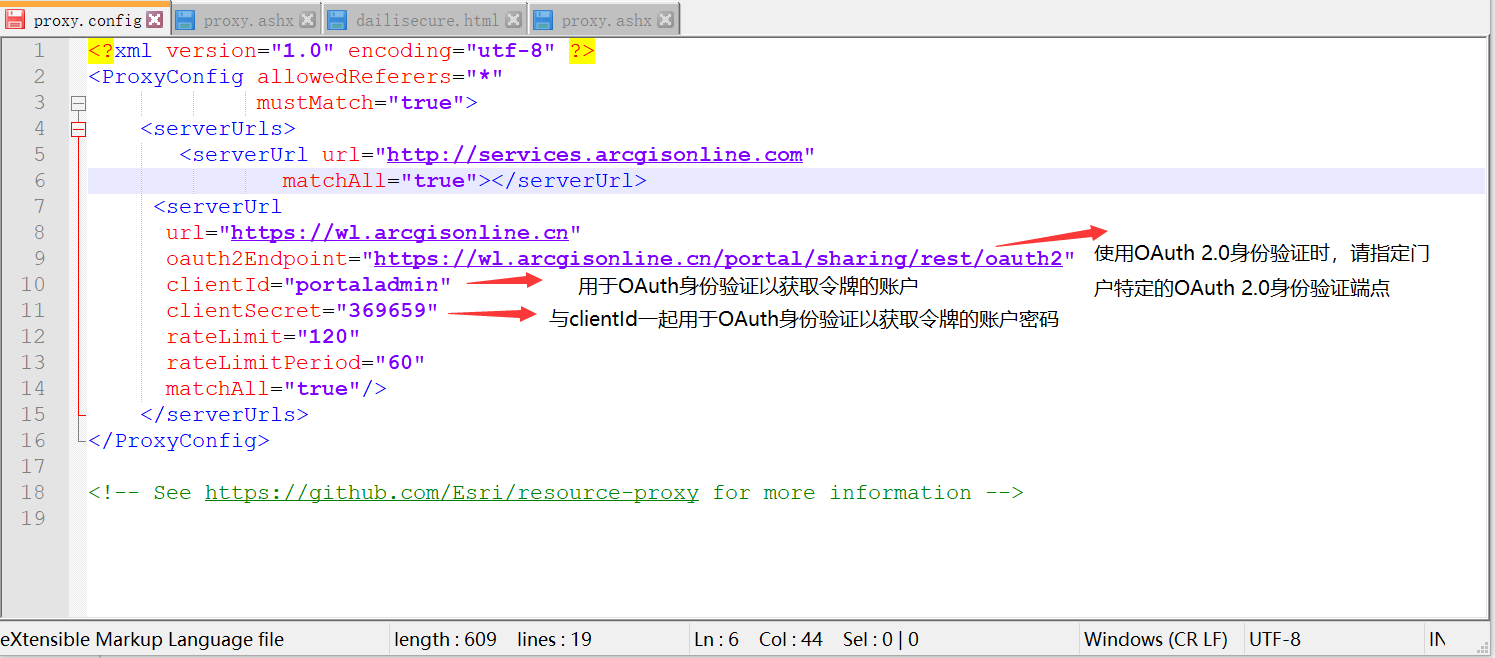Open the http://services.arcgisonline.com link
Screen dimensions: 1495x658
click(x=595, y=155)
